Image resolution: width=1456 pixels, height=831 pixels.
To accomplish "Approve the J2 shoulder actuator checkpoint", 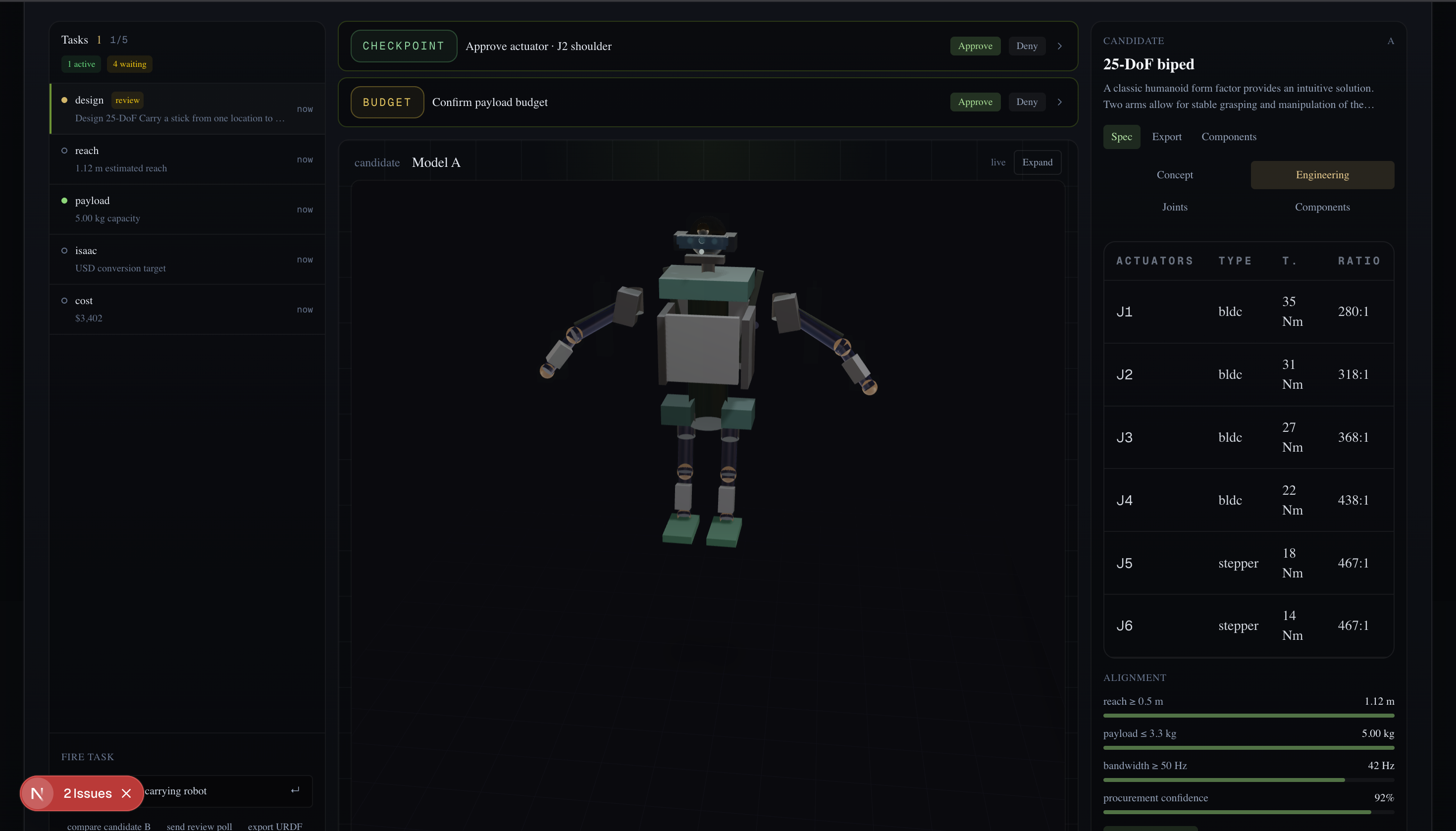I will [x=974, y=46].
